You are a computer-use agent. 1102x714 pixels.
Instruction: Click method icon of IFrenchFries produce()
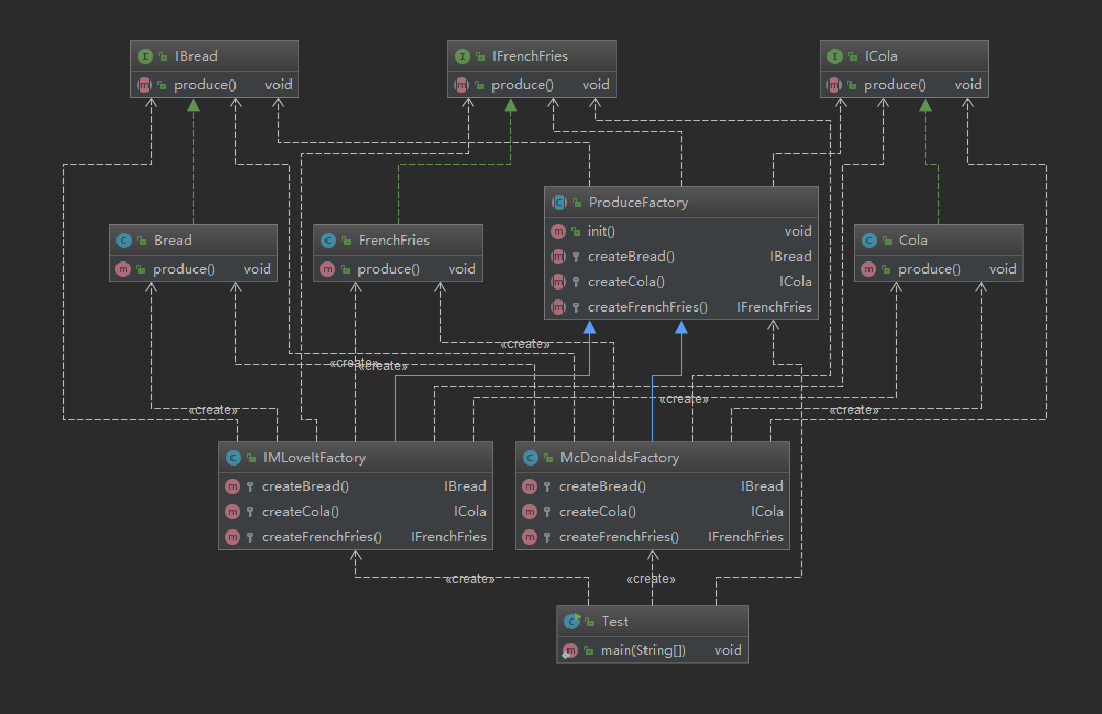(x=462, y=85)
